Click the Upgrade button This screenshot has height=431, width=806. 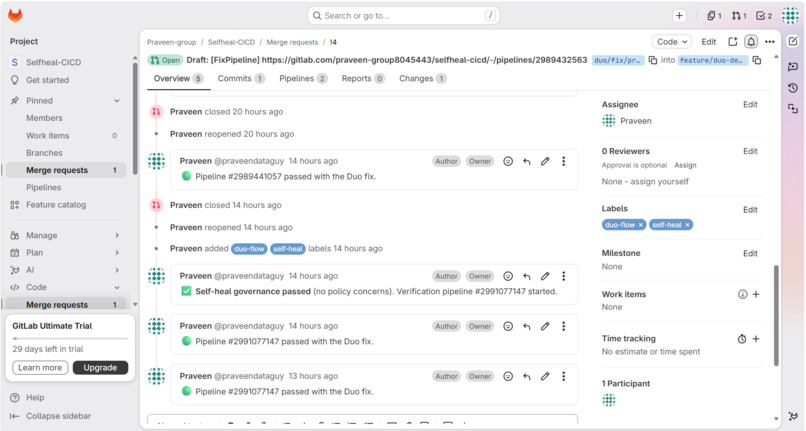[x=100, y=368]
